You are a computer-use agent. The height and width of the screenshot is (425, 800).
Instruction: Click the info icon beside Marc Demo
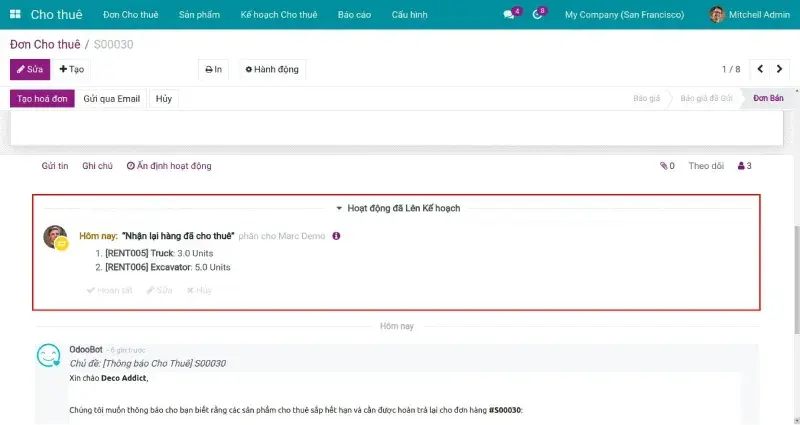[336, 236]
